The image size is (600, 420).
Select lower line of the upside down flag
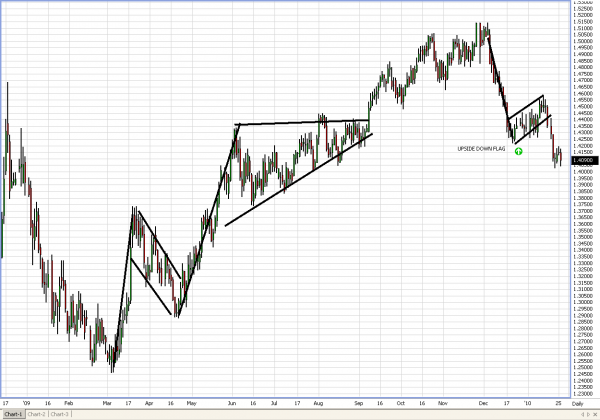(532, 129)
